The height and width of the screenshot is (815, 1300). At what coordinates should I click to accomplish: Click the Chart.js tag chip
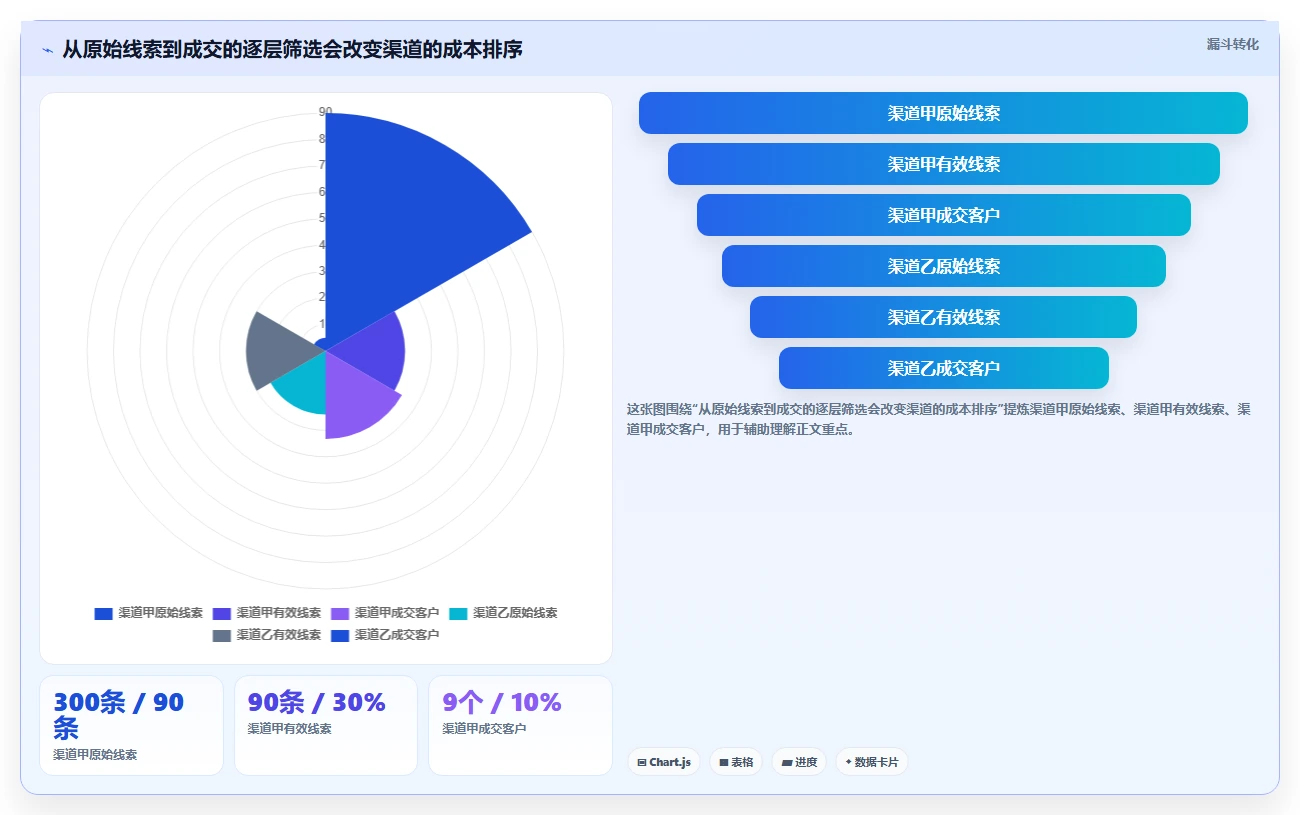pos(664,762)
